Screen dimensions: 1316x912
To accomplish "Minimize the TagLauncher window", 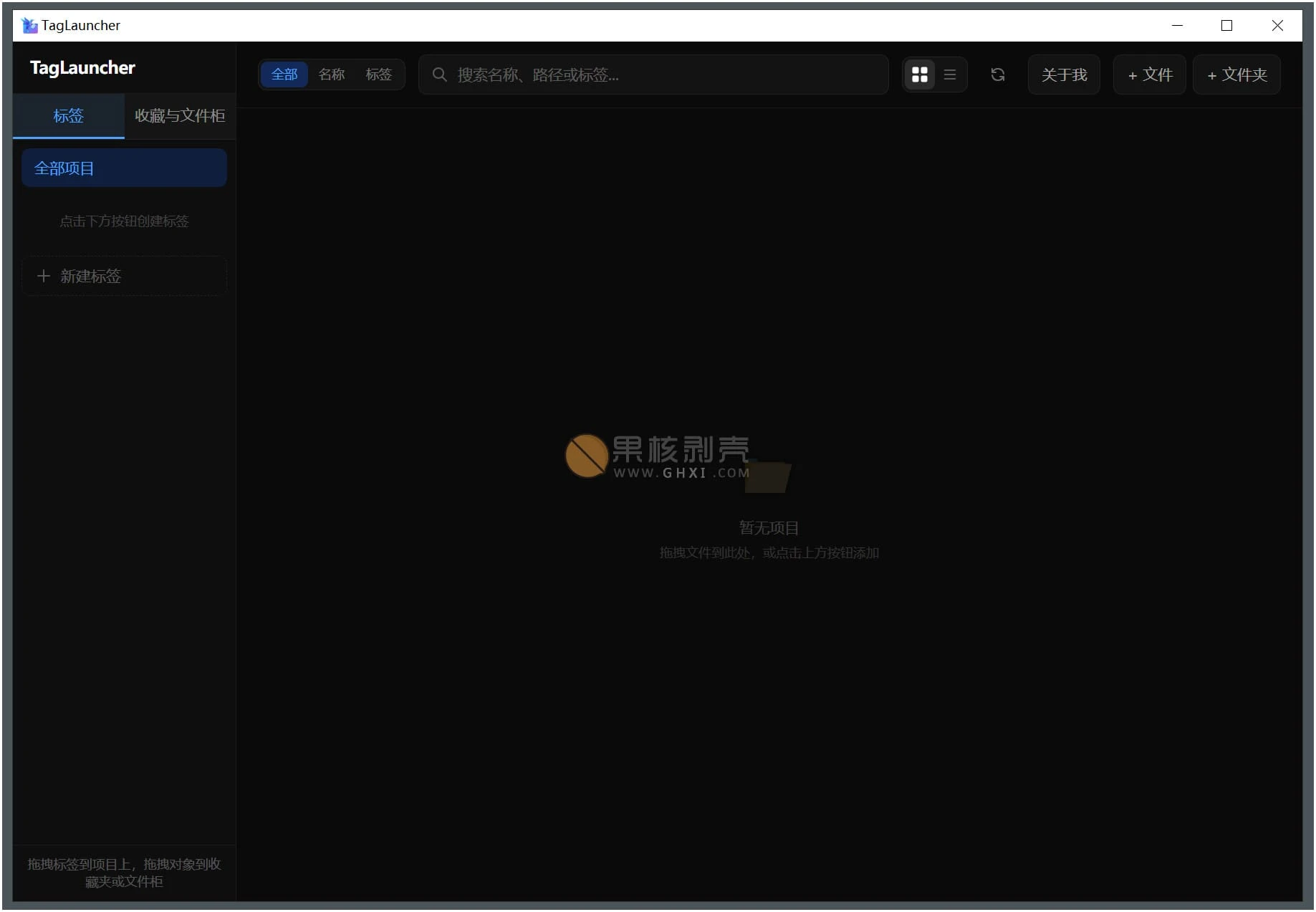I will [1177, 26].
